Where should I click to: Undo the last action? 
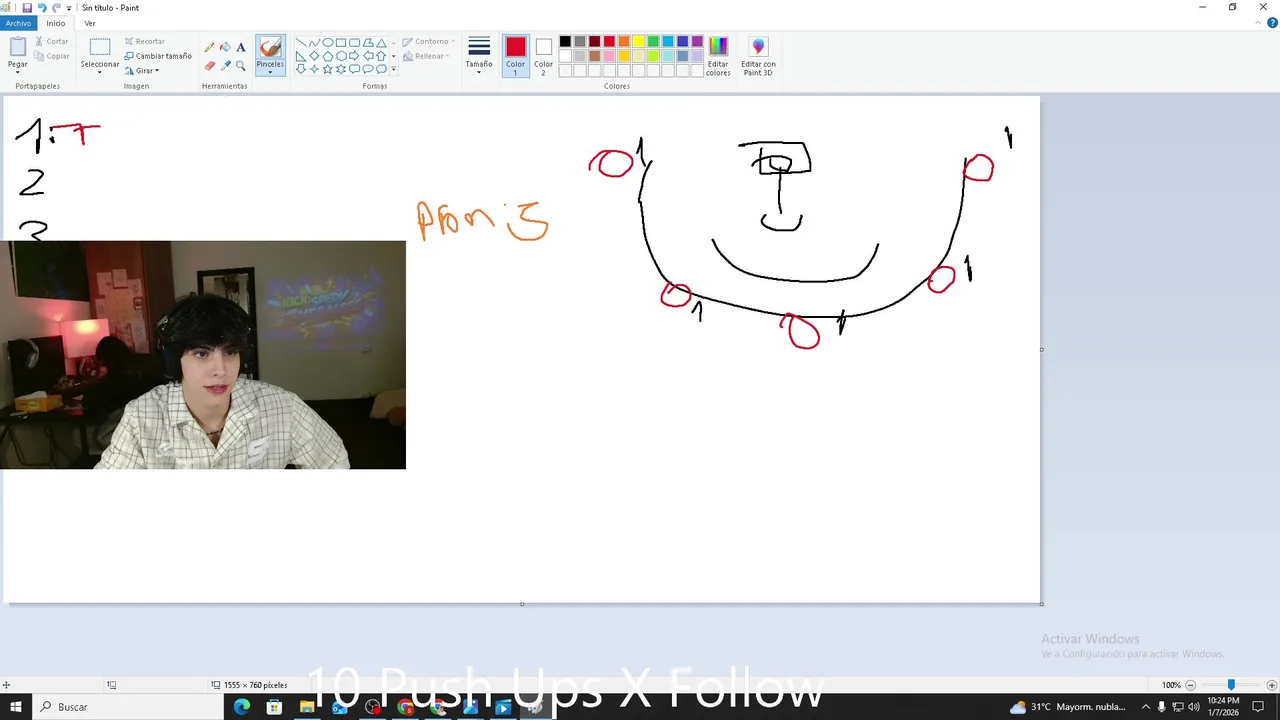41,7
